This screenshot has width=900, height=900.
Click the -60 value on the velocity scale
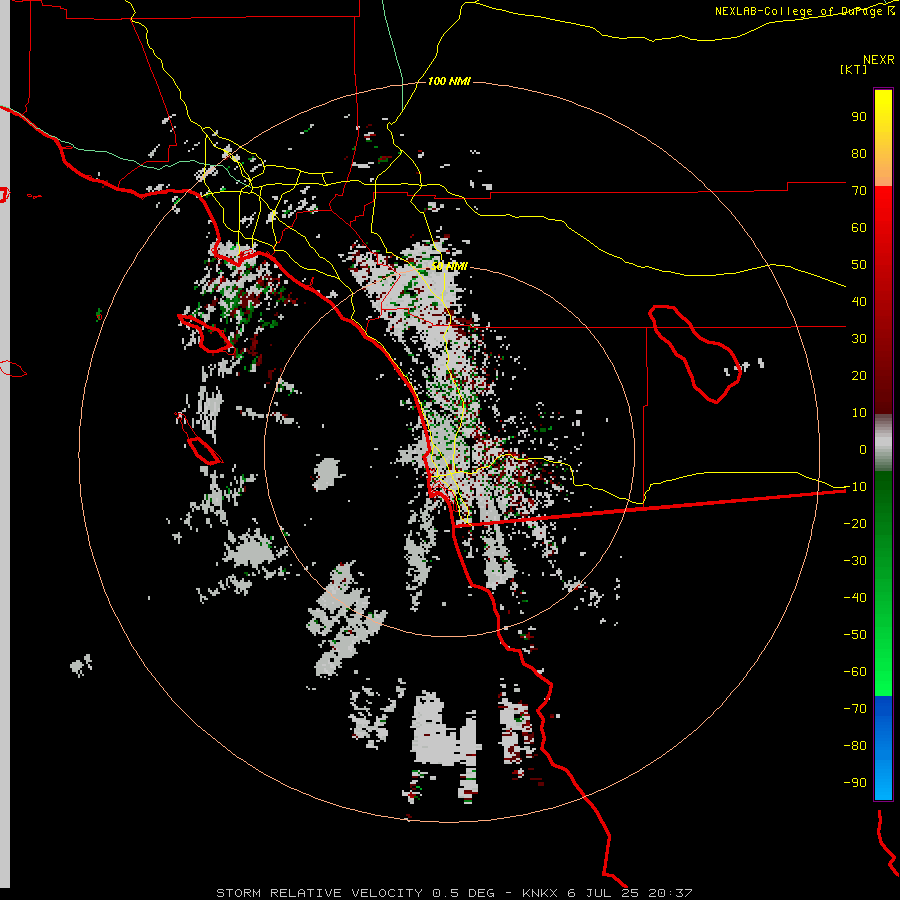[x=855, y=672]
